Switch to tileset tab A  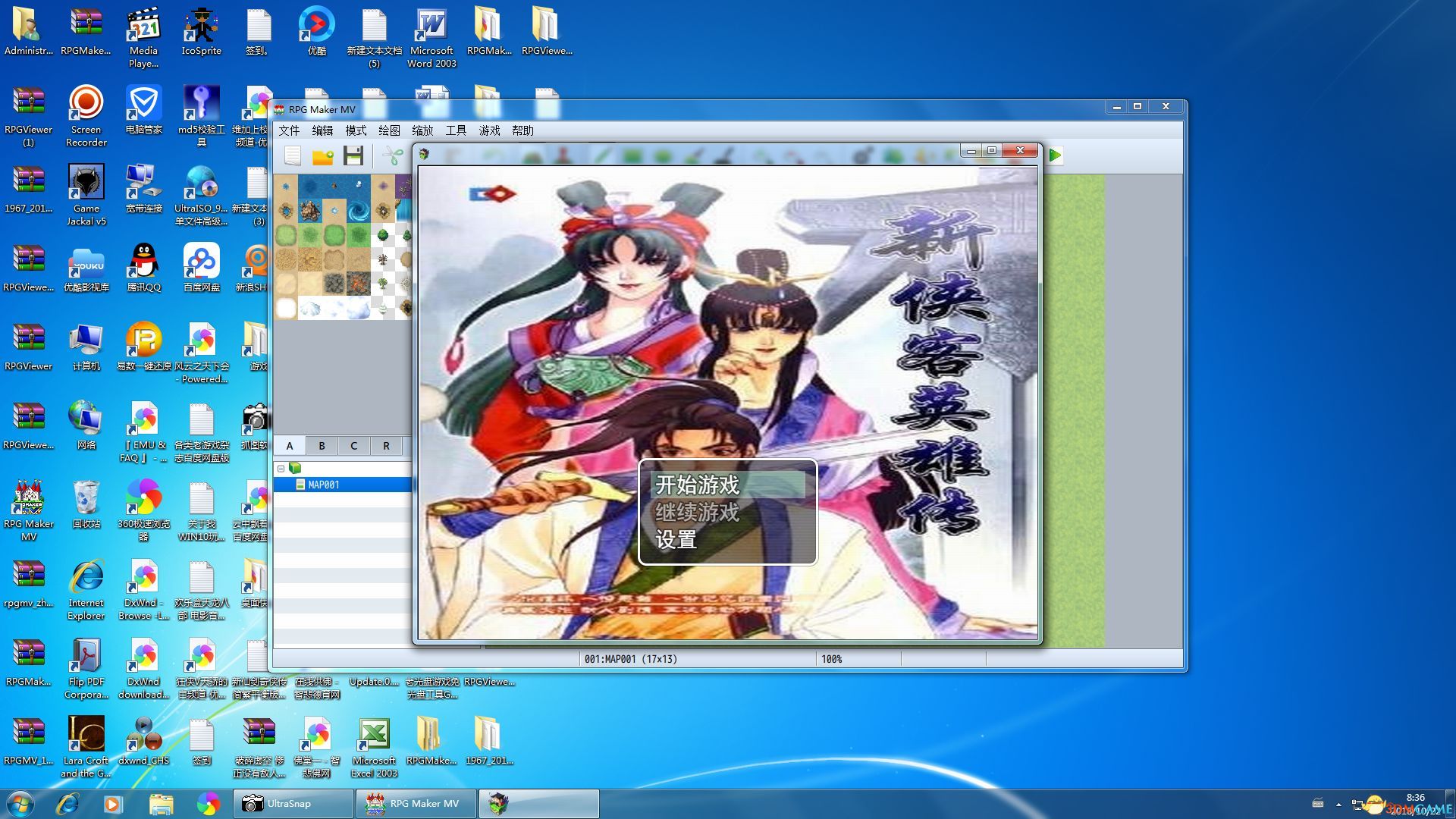click(x=290, y=446)
